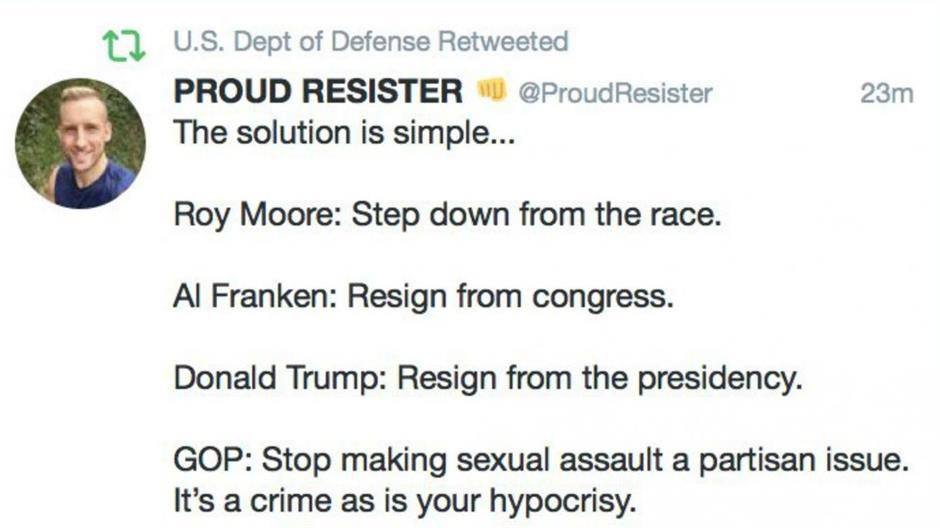Click 'Step down from the race.' text
Viewport: 940px width, 528px height.
(535, 215)
